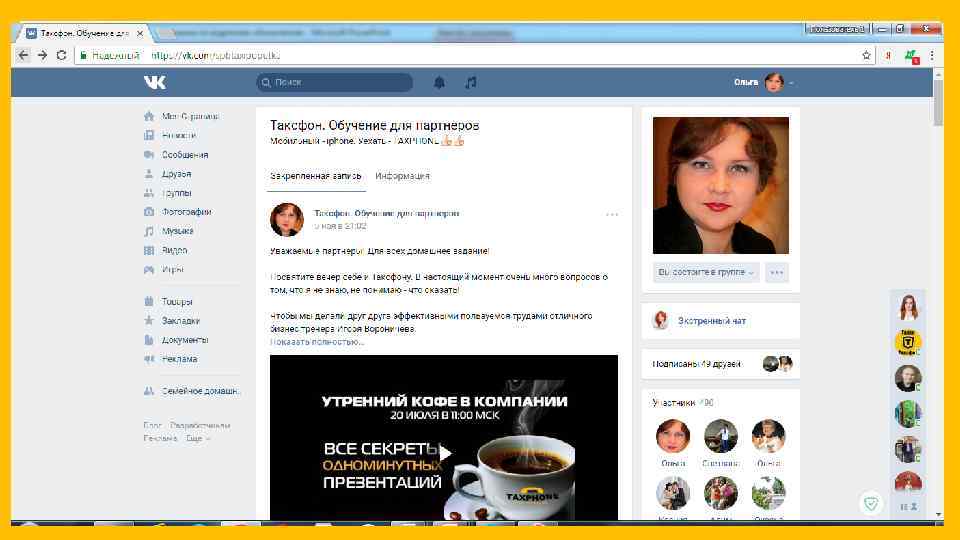Click Показать полностью link

pos(317,342)
